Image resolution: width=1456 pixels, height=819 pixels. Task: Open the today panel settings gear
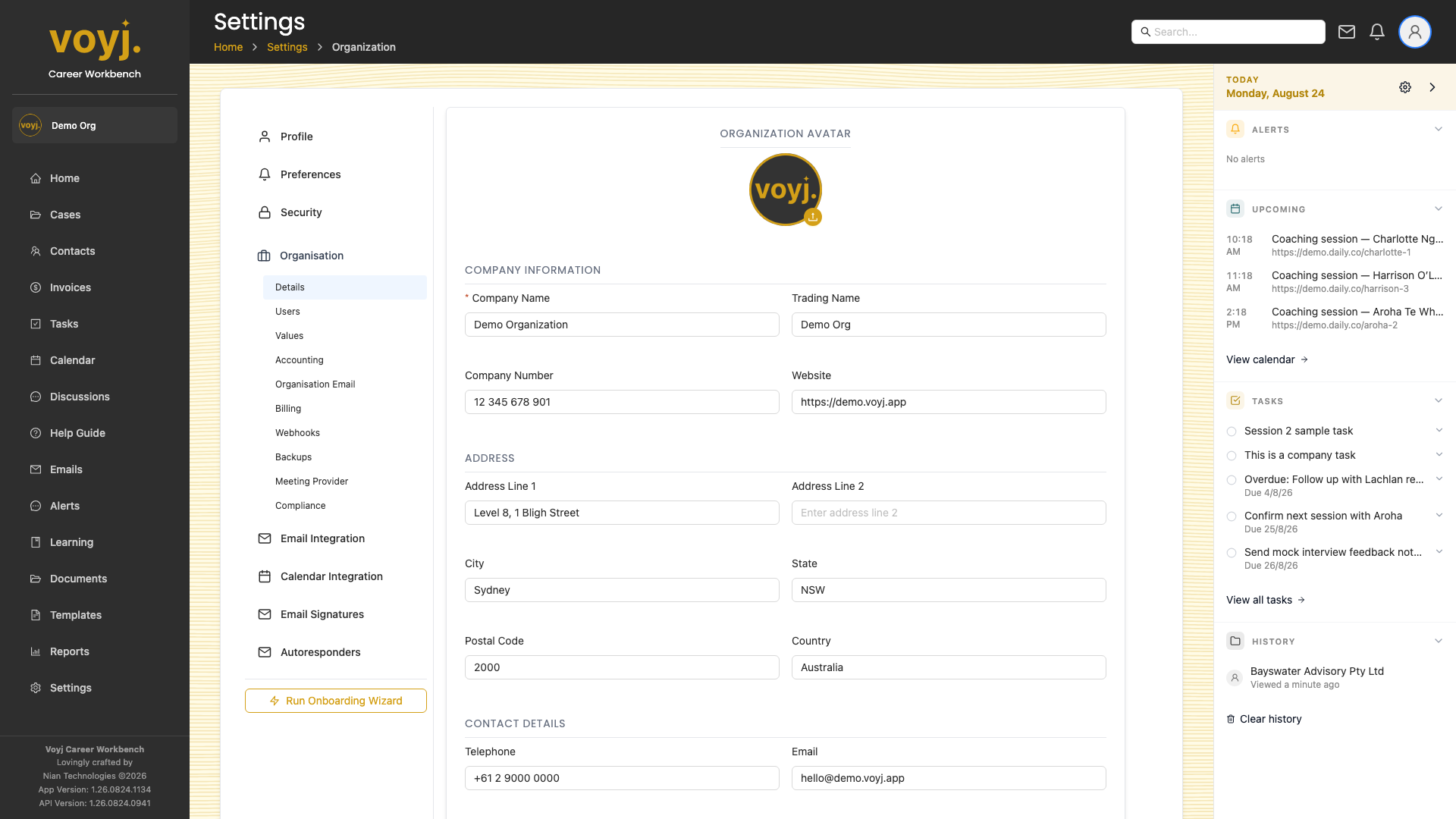coord(1405,87)
